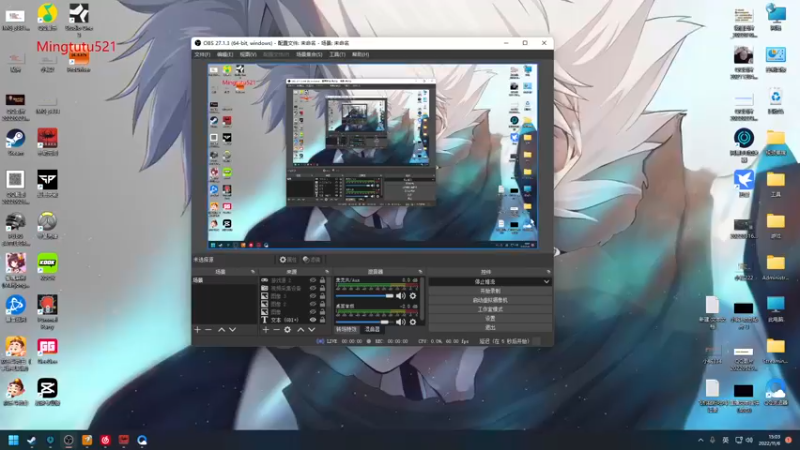Open the red NetEase Music taskbar icon
The width and height of the screenshot is (800, 450).
[x=105, y=440]
